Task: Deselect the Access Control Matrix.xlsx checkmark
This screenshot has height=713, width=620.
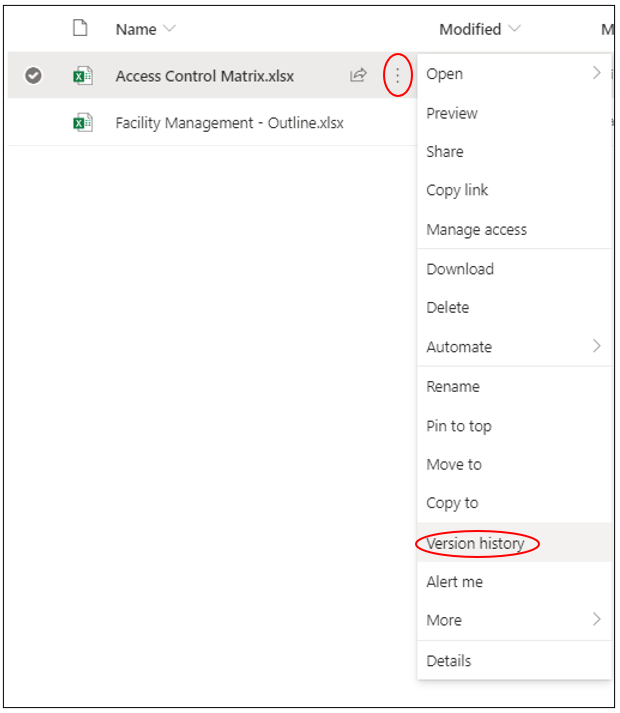Action: (x=33, y=75)
